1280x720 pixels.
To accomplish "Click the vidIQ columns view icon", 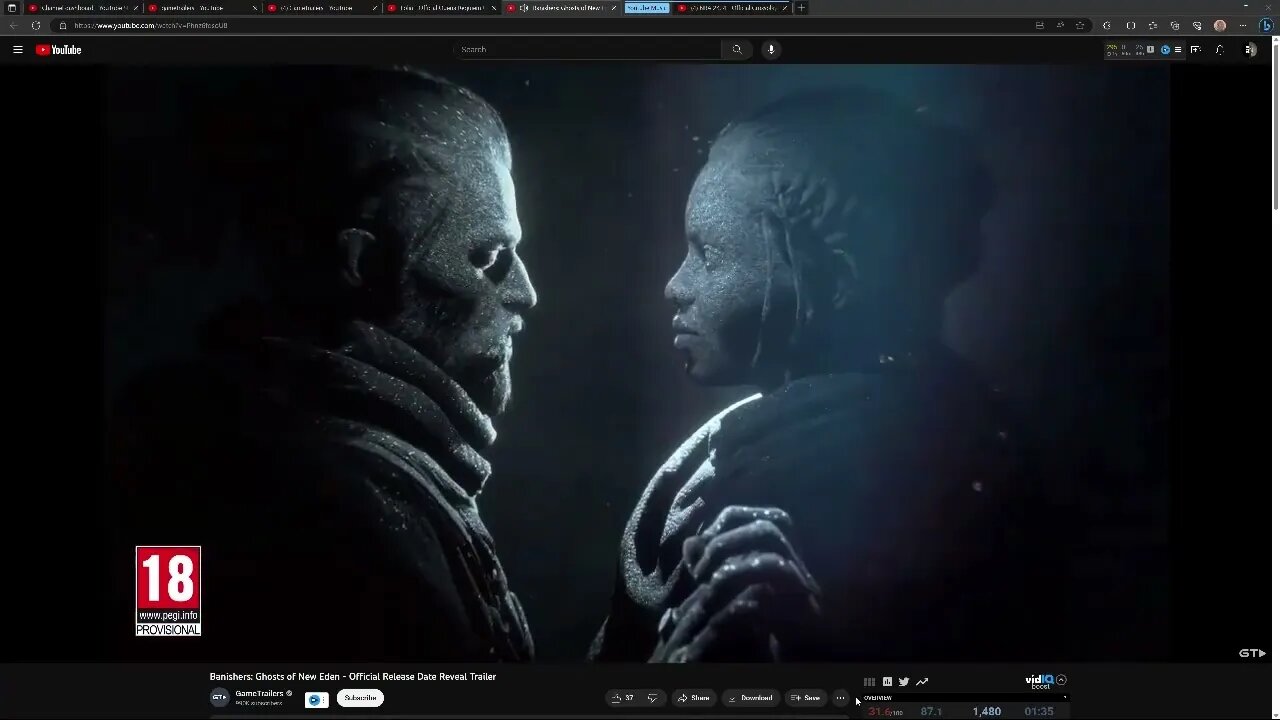I will pyautogui.click(x=869, y=682).
